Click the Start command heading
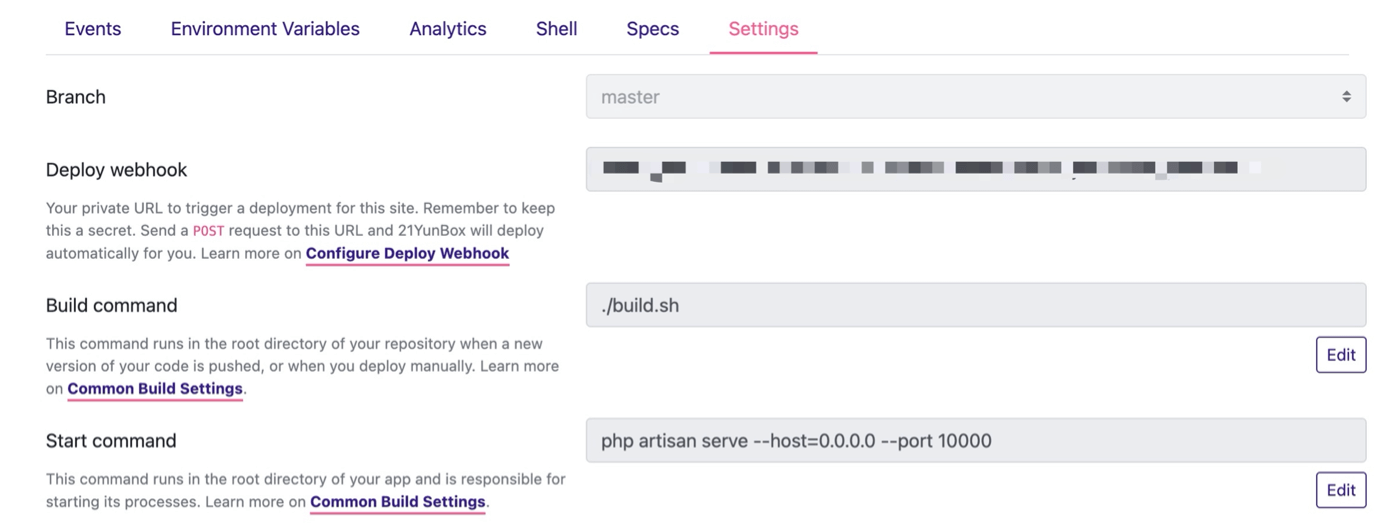 coord(111,440)
